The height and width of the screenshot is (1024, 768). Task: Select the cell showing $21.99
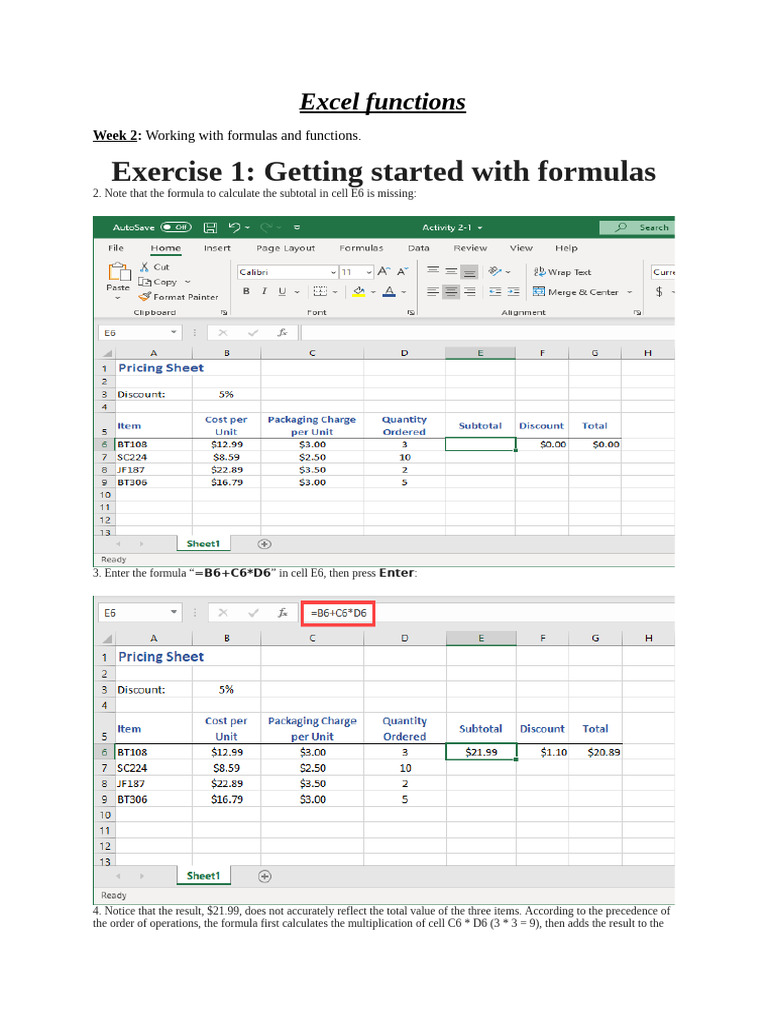pos(481,752)
